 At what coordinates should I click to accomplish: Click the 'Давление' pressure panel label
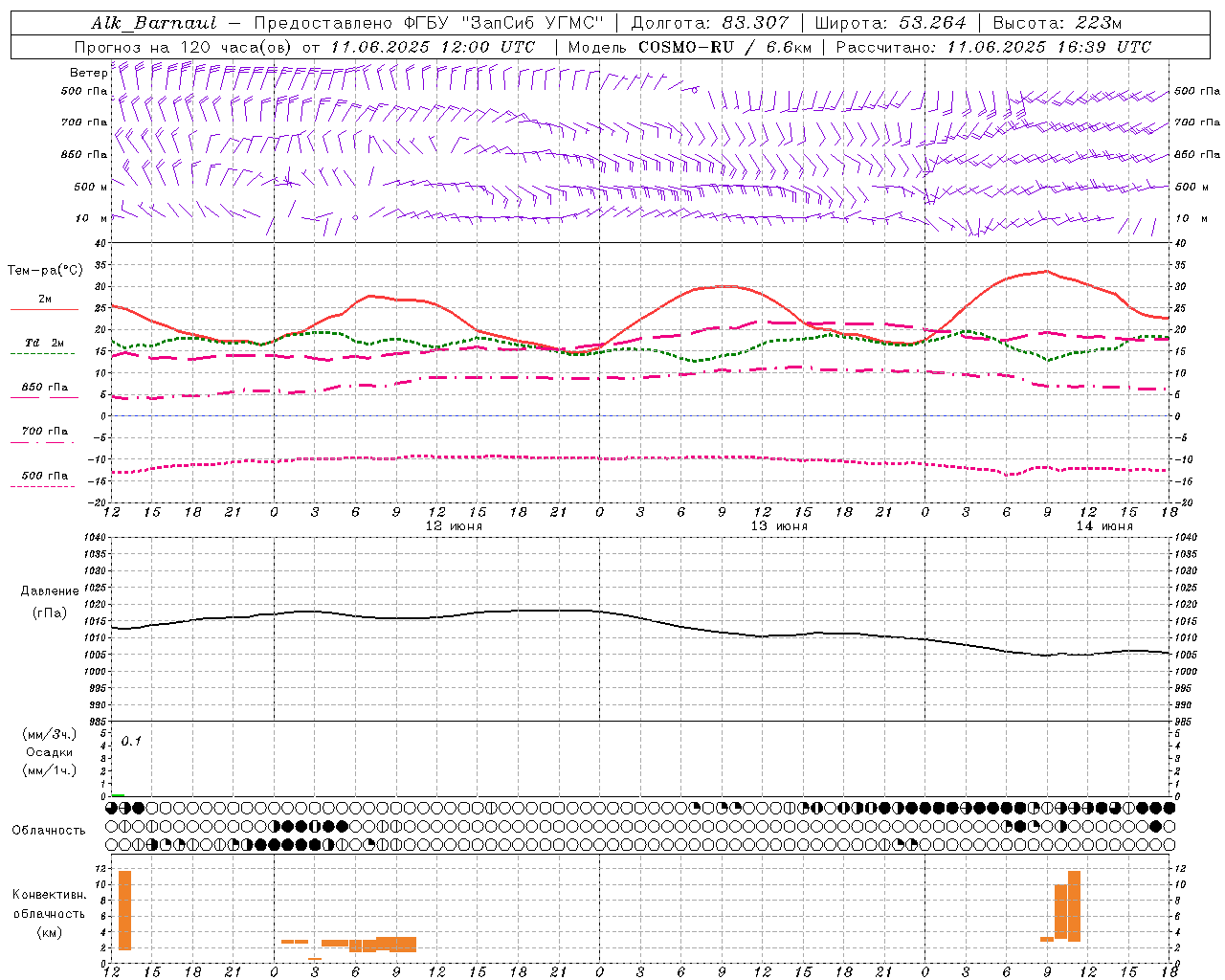pyautogui.click(x=50, y=591)
